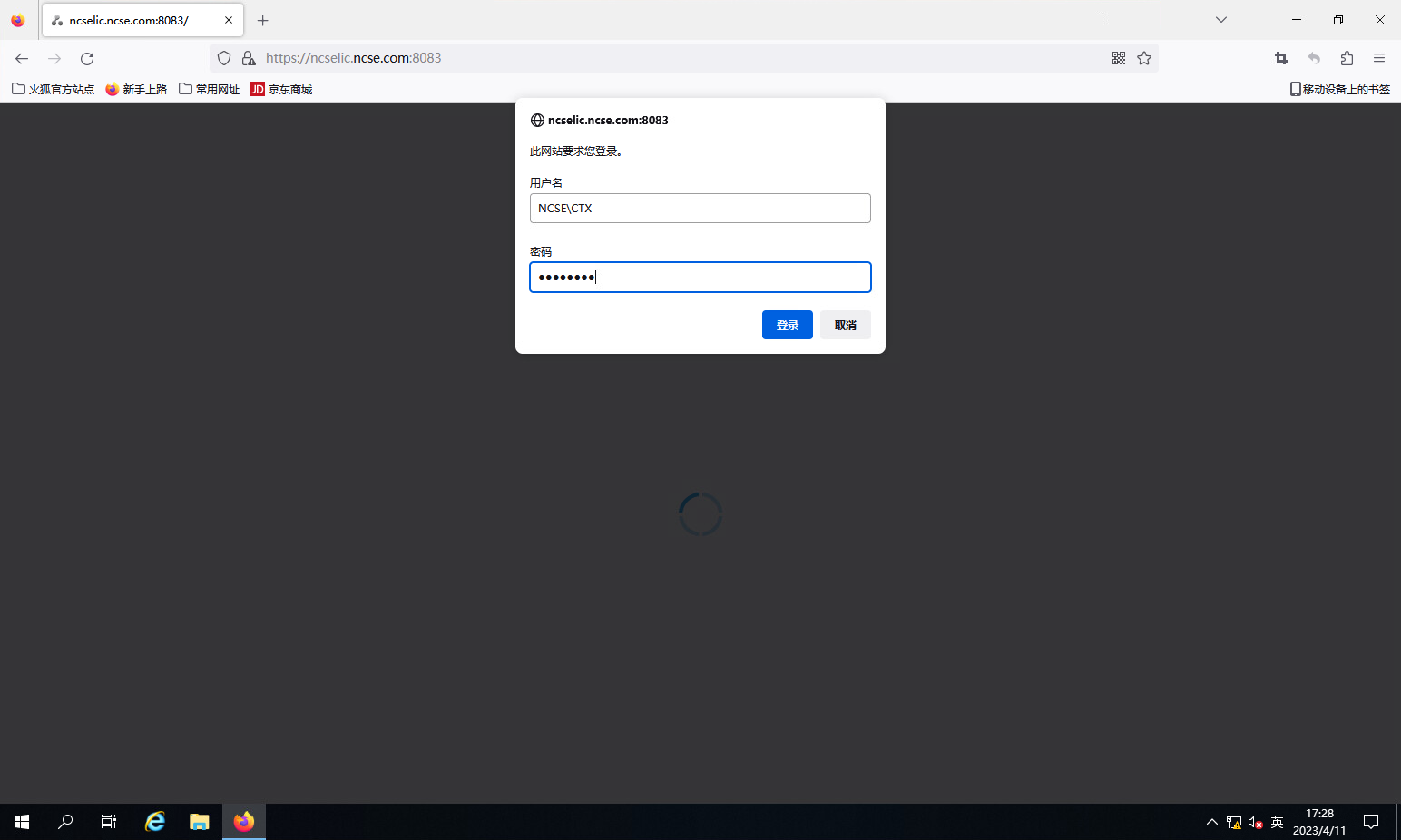1401x840 pixels.
Task: Open the 常用网址 bookmark folder
Action: 210,89
